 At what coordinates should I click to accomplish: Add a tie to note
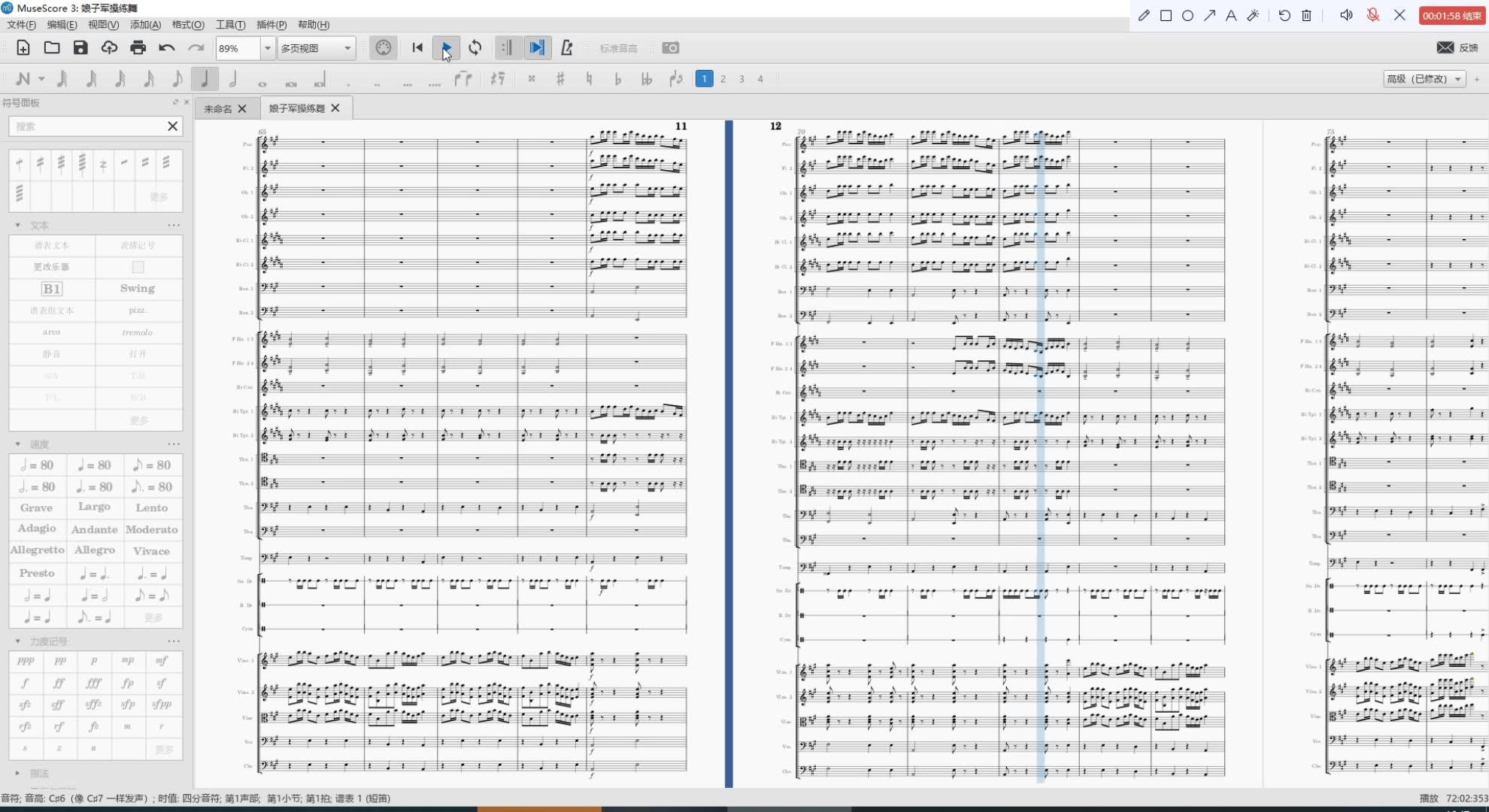[463, 78]
